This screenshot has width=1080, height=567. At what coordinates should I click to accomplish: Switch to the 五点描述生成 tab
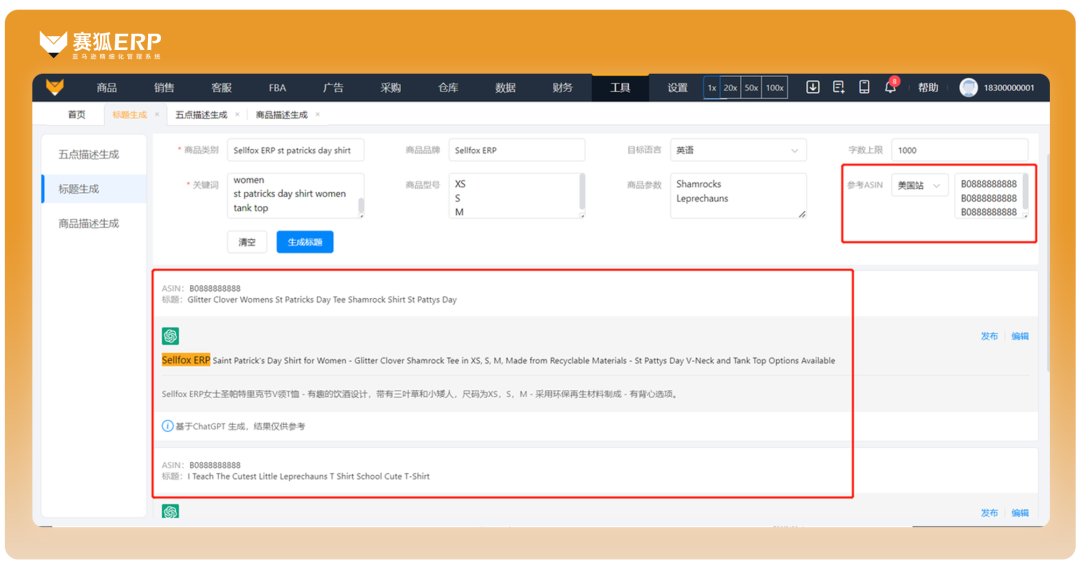tap(201, 115)
